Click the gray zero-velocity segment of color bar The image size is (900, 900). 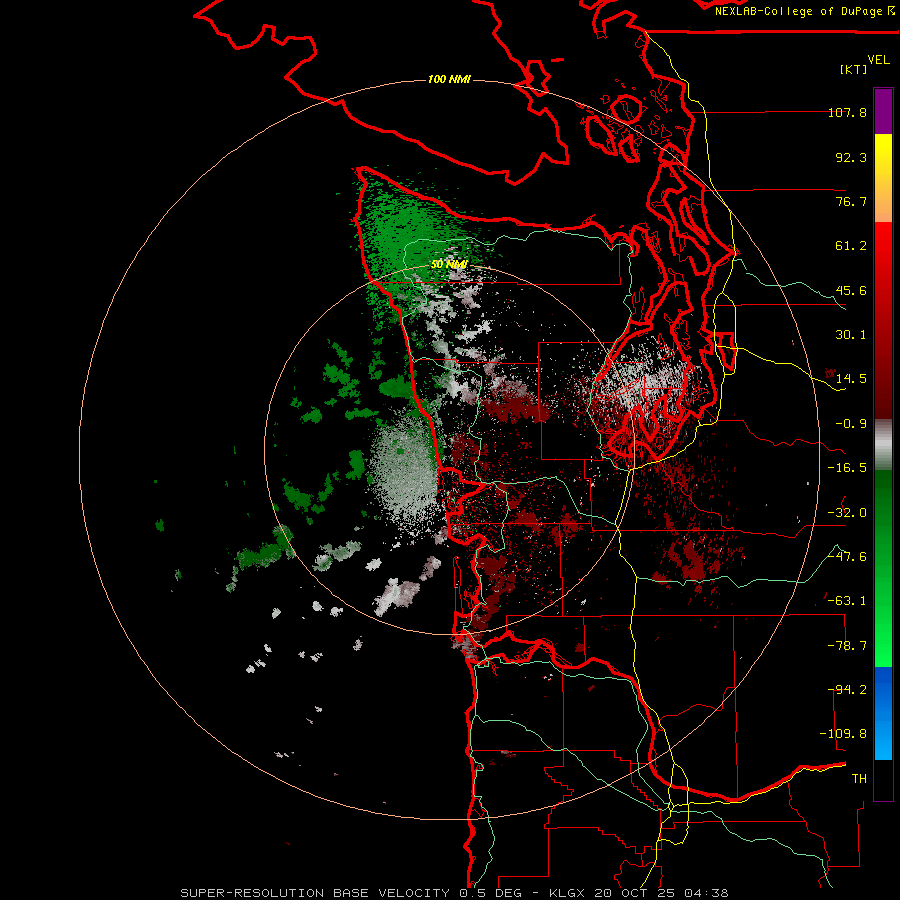[883, 445]
